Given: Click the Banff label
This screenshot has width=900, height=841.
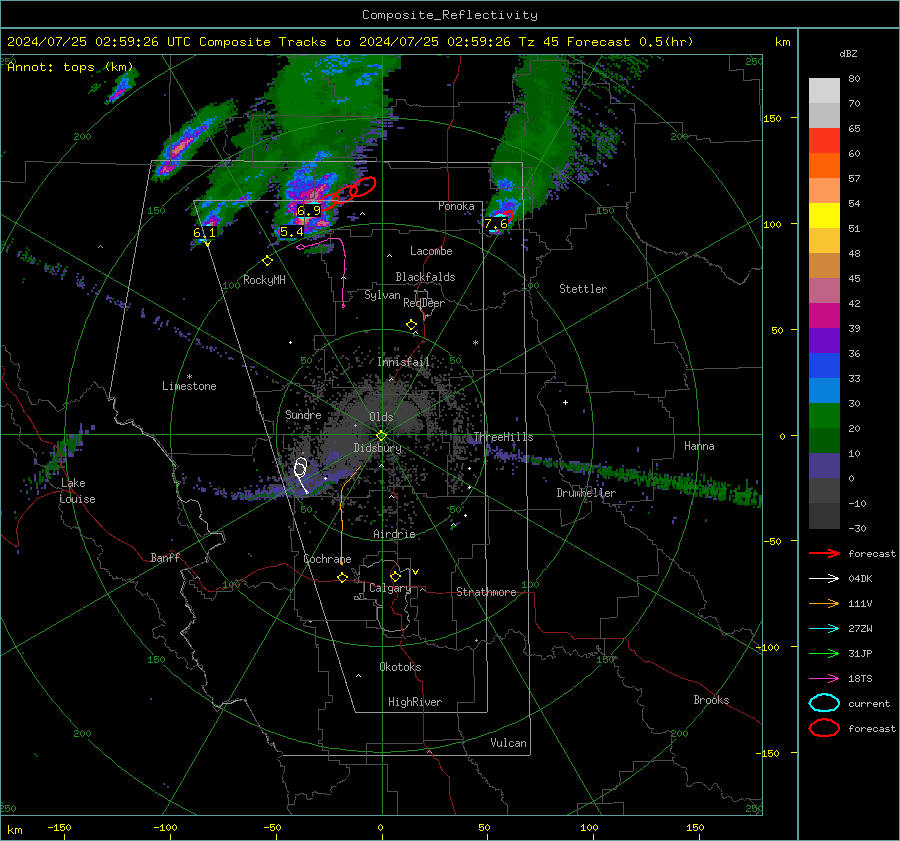Looking at the screenshot, I should 165,558.
